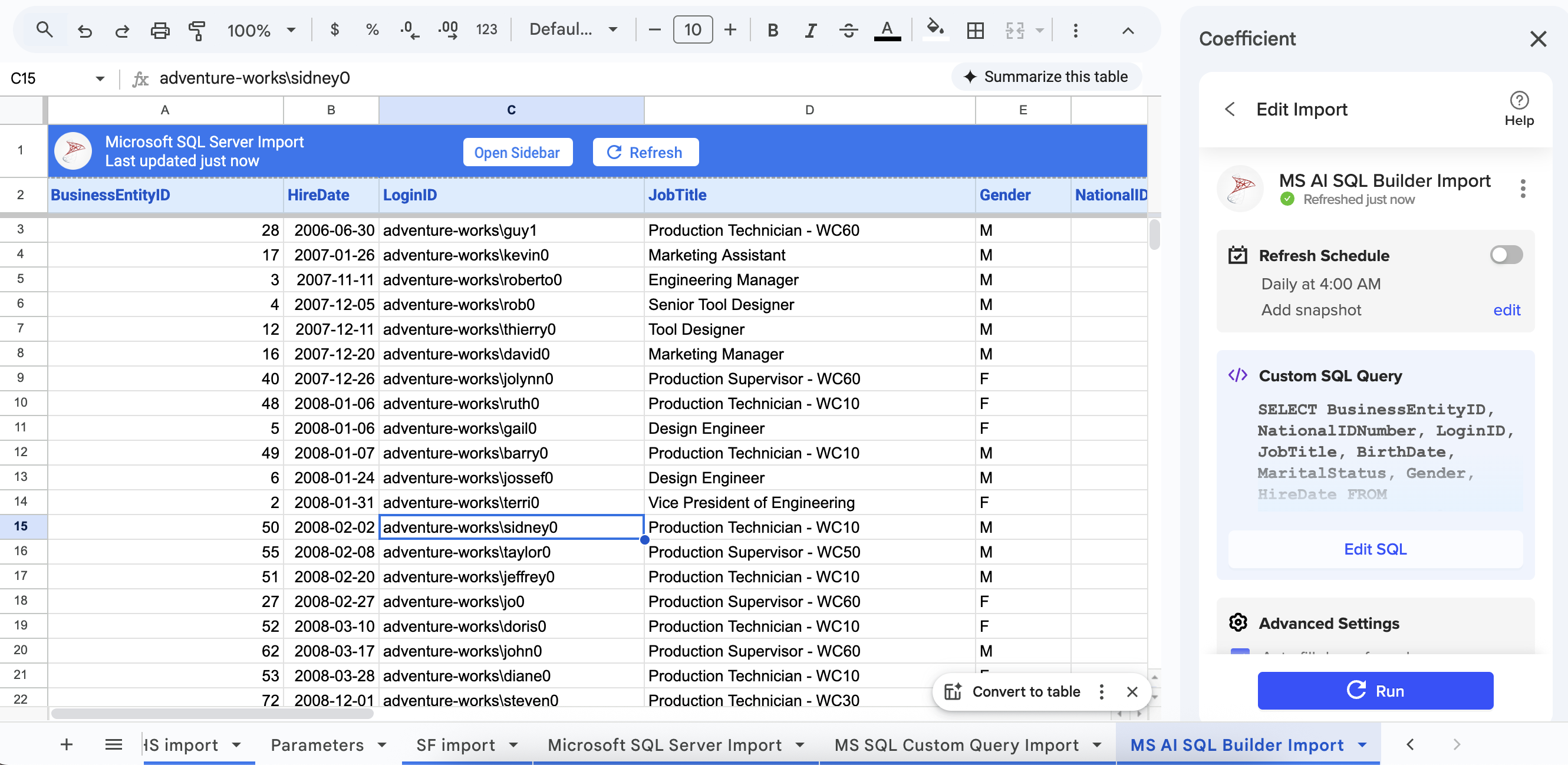The image size is (1568, 765).
Task: Go back with the Edit Import arrow
Action: (x=1230, y=109)
